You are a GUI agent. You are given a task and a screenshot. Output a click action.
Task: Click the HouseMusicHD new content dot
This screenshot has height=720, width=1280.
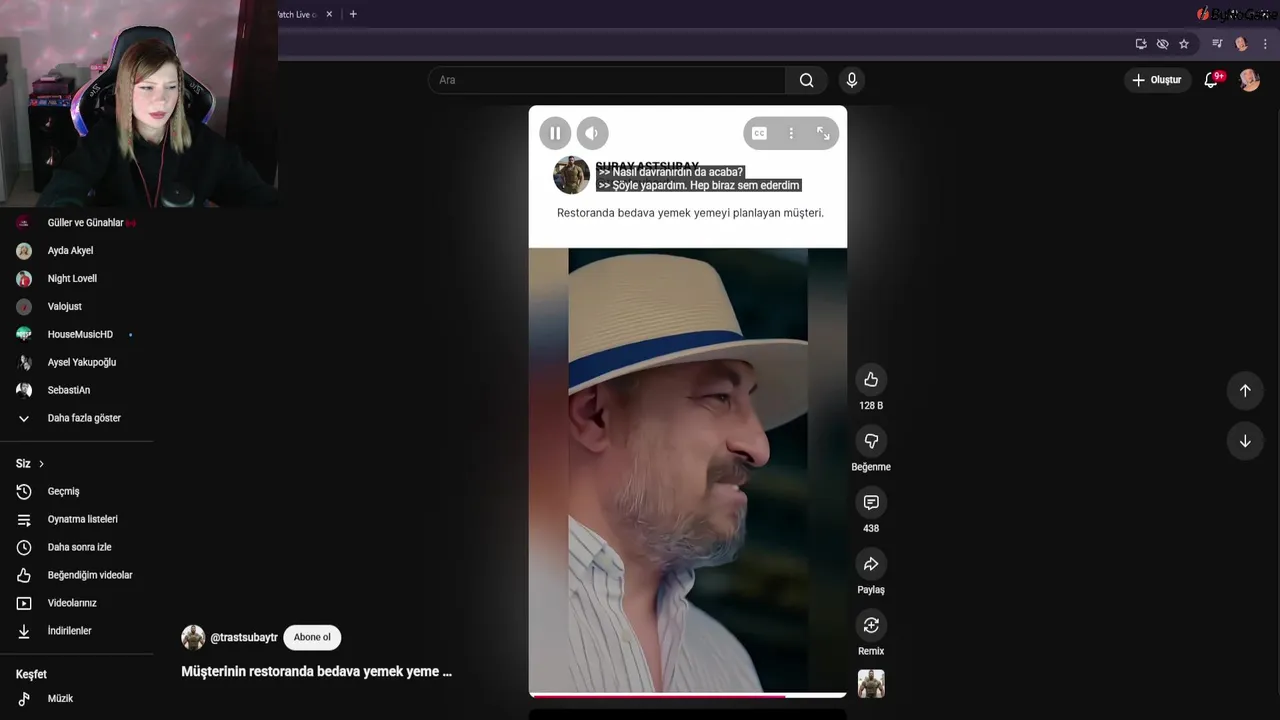[131, 335]
